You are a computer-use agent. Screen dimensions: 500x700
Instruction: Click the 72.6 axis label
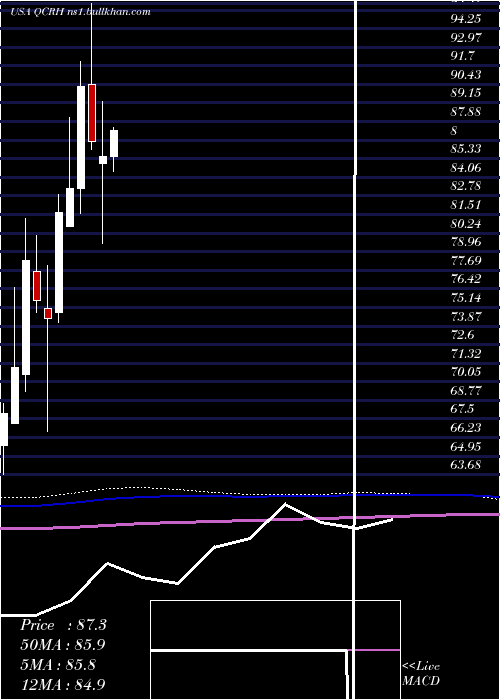click(x=462, y=334)
